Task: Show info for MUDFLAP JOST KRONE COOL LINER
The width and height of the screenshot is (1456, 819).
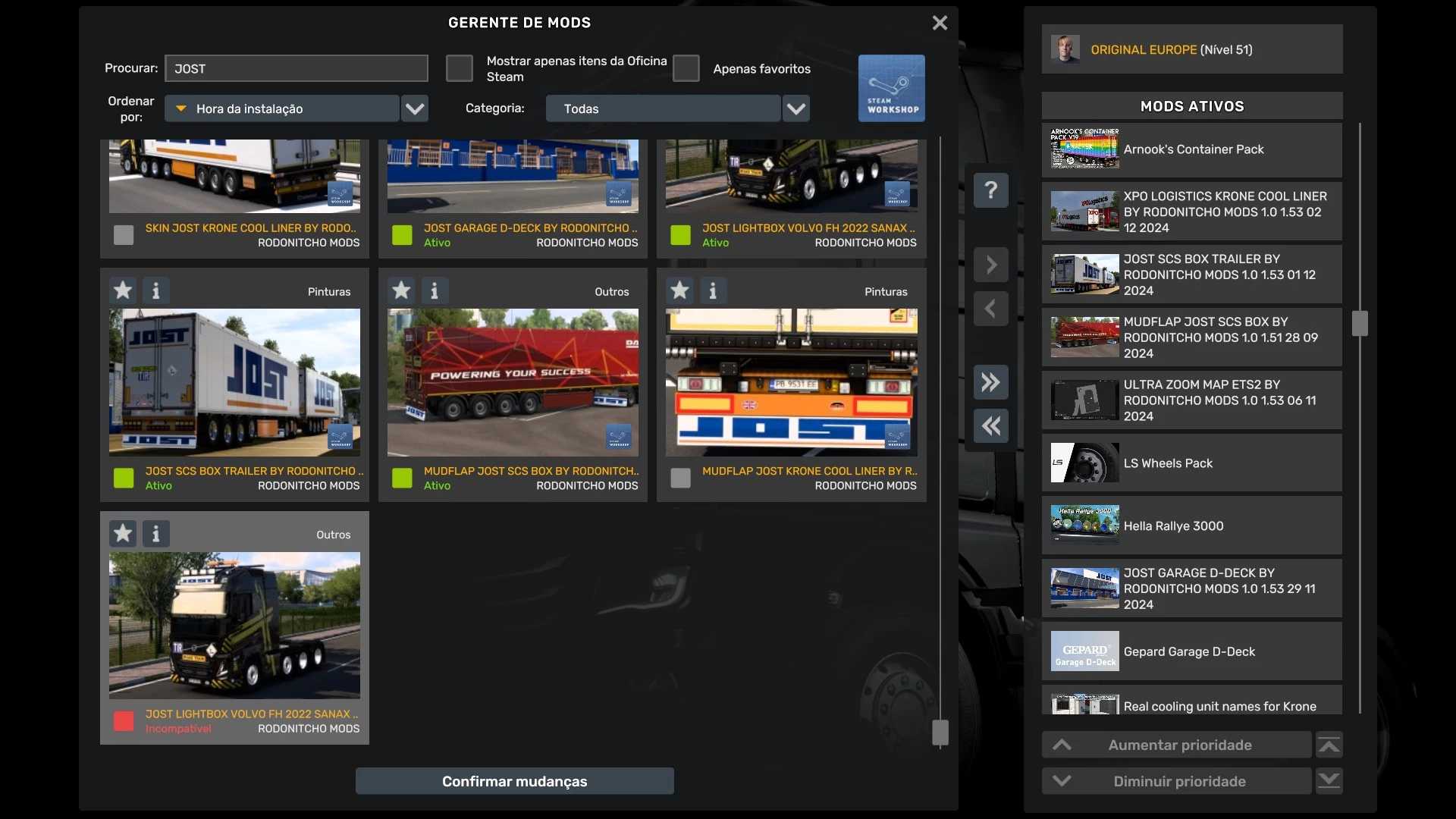Action: pos(713,290)
